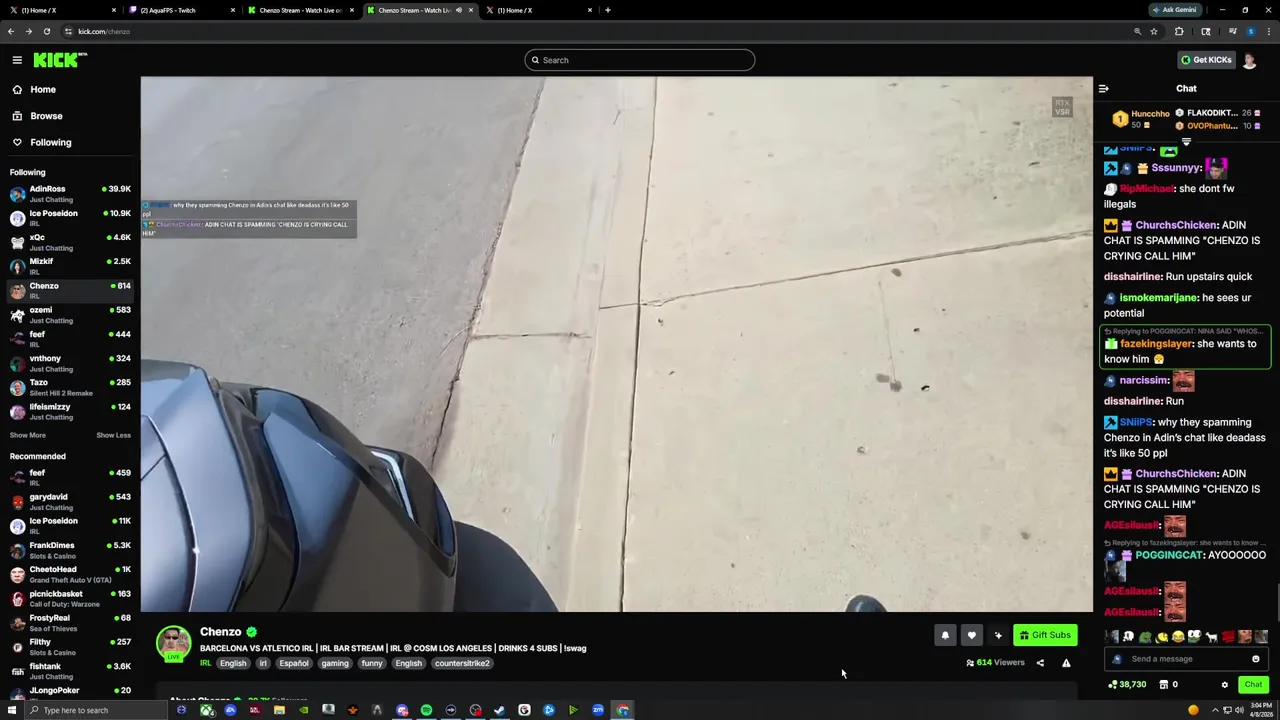Expand Following list with Show More
This screenshot has width=1280, height=720.
(x=28, y=435)
